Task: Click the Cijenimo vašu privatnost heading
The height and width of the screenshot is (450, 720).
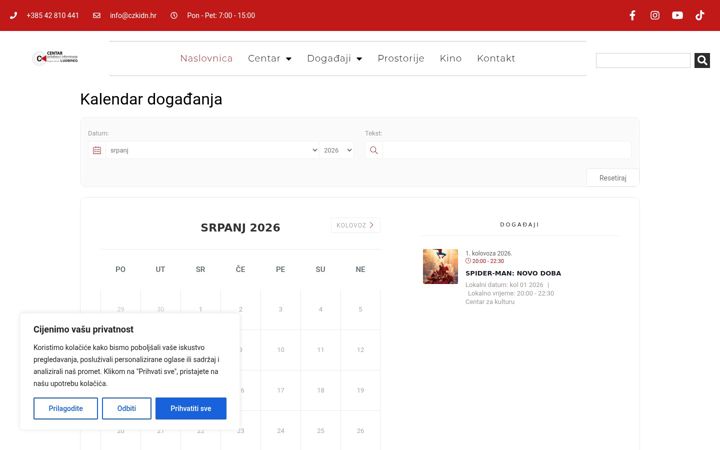Action: pyautogui.click(x=83, y=329)
